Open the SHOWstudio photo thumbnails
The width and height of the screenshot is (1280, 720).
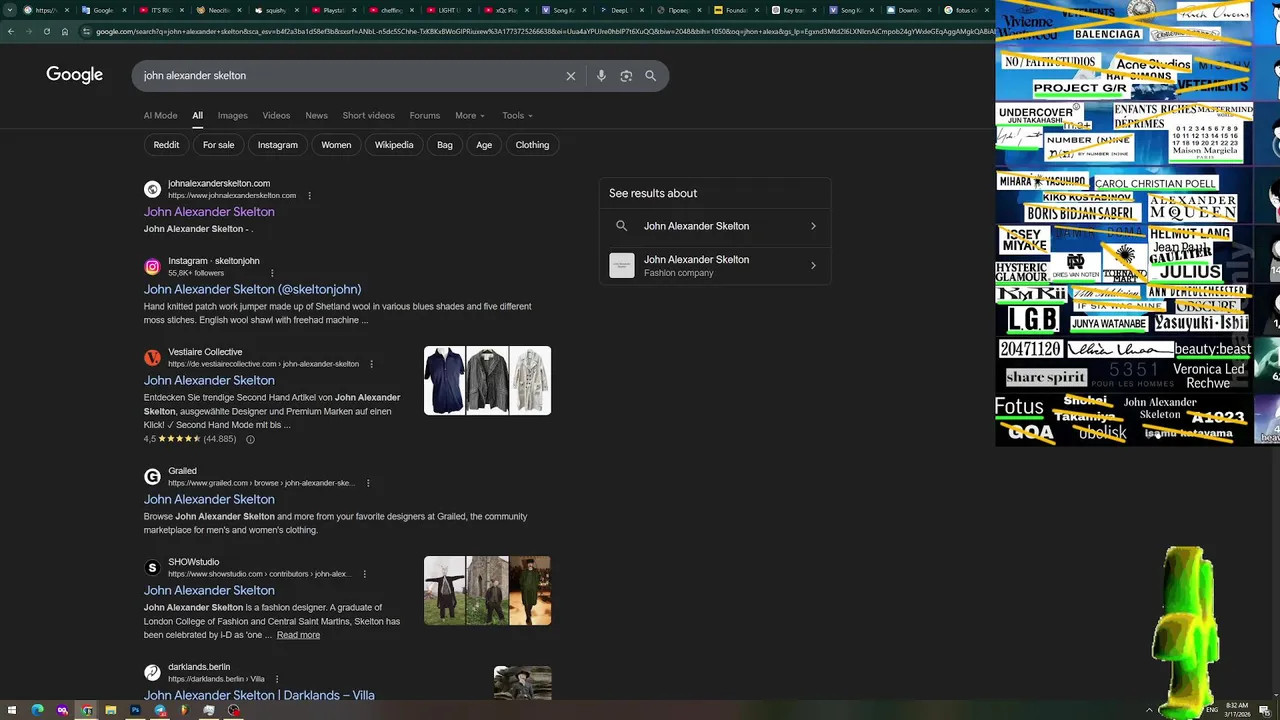click(487, 590)
